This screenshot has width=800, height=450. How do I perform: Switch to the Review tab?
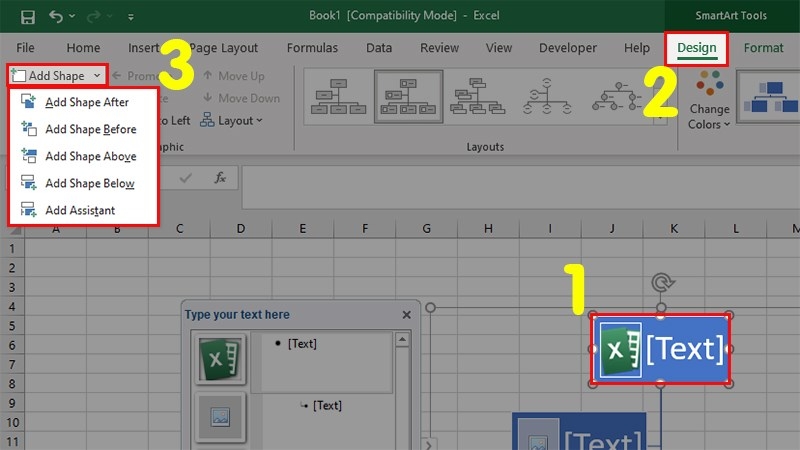click(x=439, y=48)
